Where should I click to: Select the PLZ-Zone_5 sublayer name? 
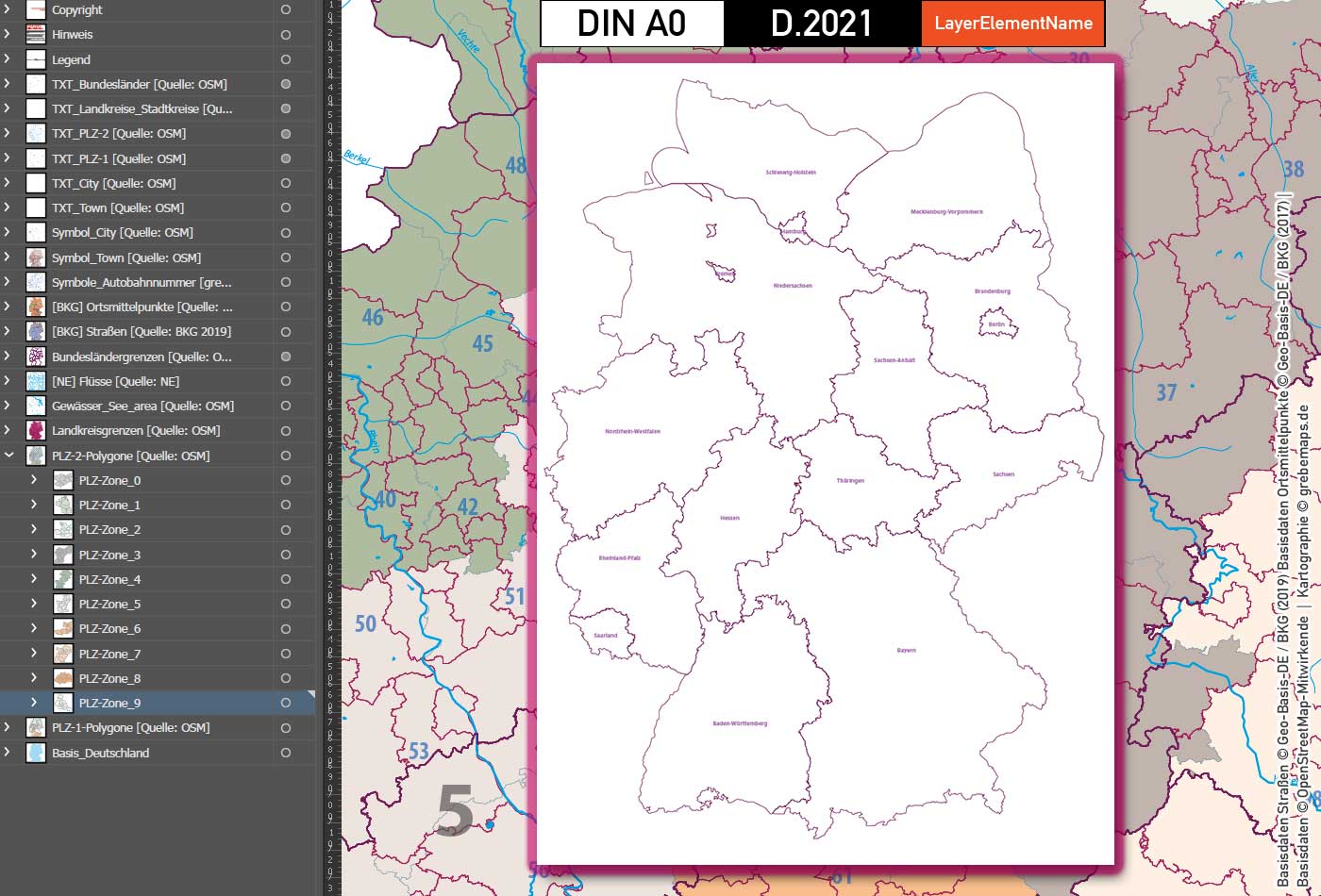click(108, 603)
